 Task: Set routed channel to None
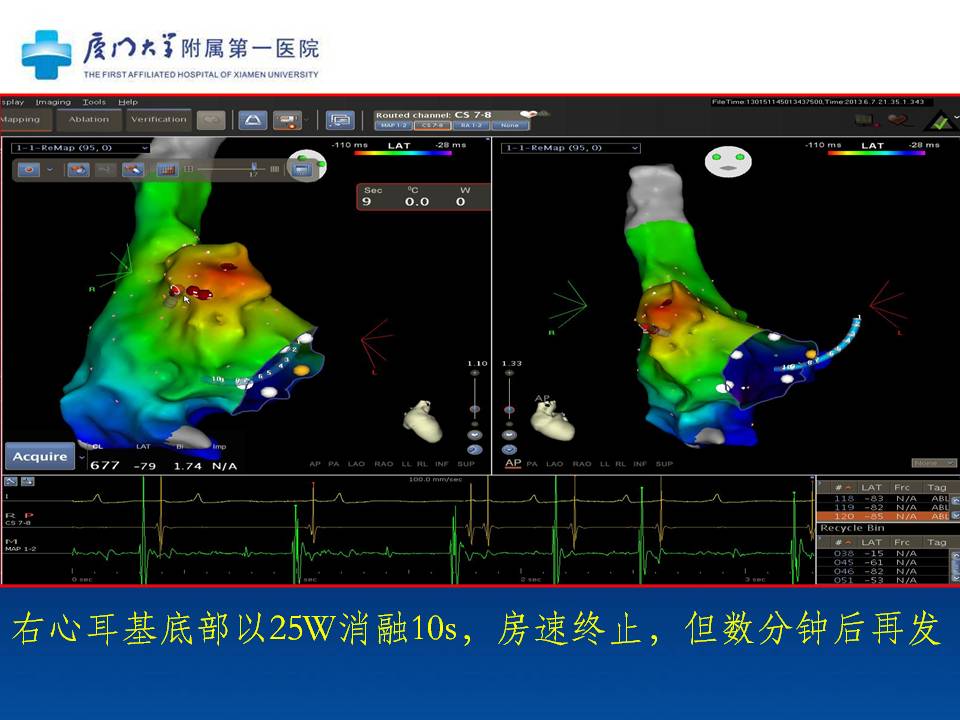click(509, 126)
